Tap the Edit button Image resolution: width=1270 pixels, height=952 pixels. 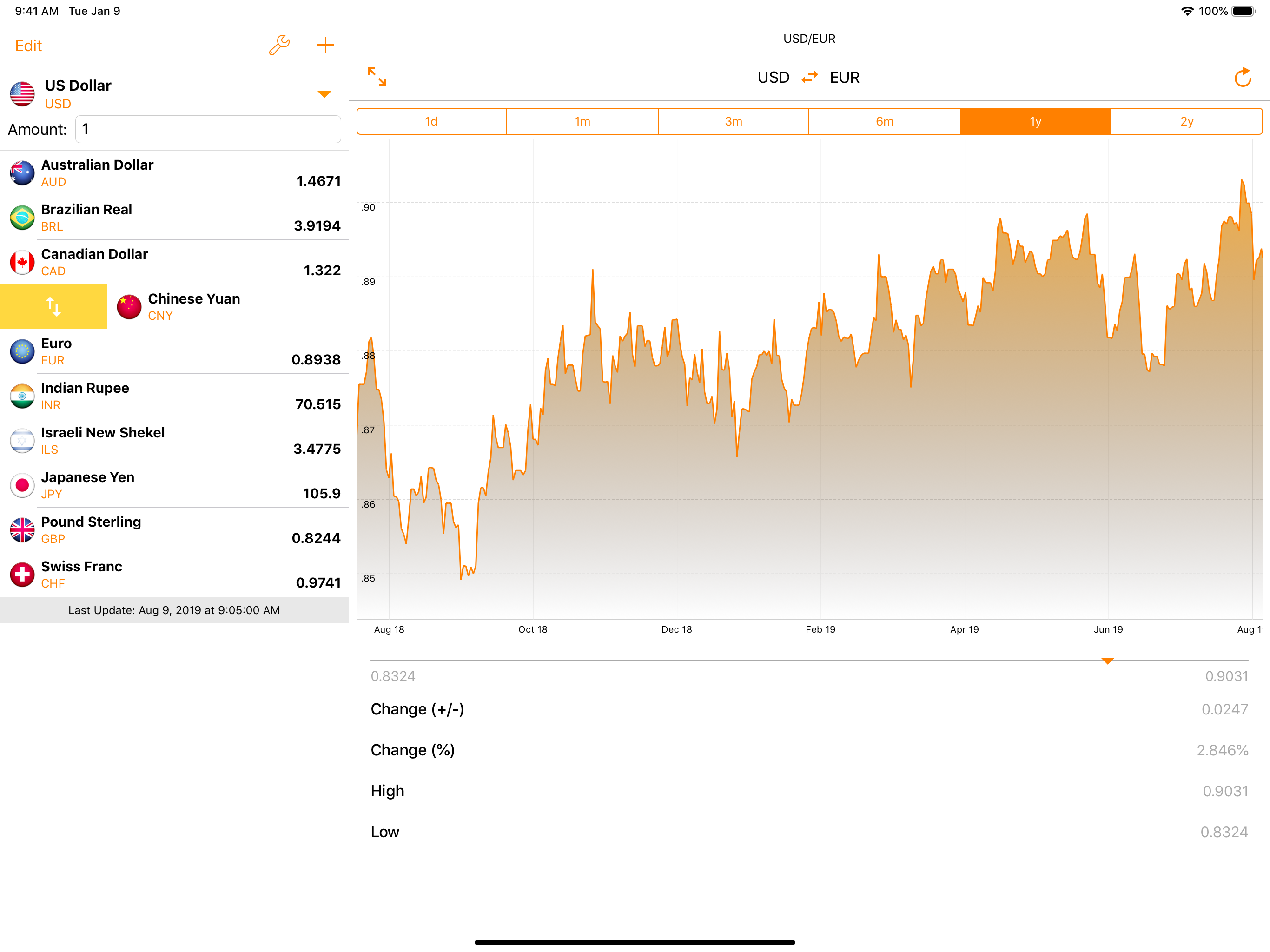click(29, 46)
